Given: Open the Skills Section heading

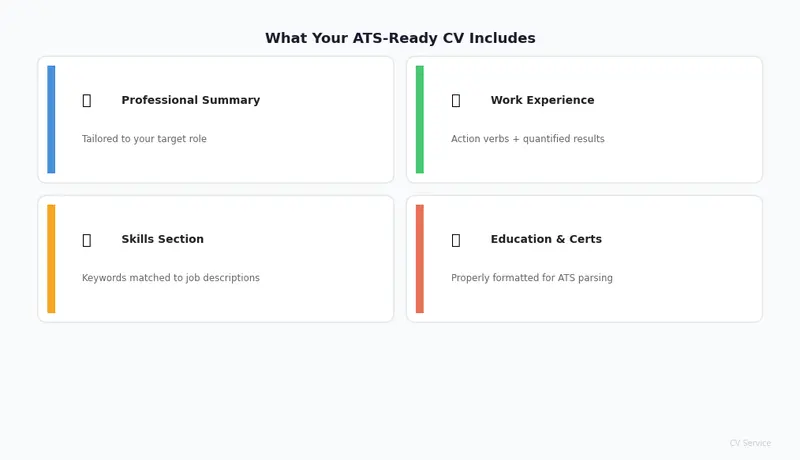Looking at the screenshot, I should pos(162,240).
